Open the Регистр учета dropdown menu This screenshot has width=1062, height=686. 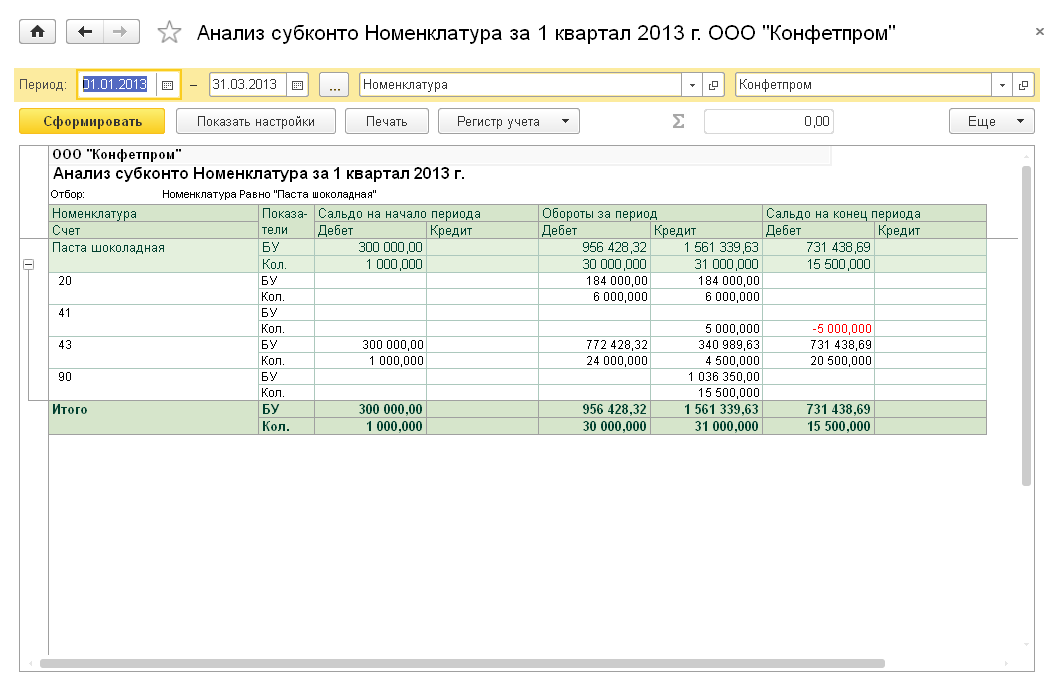pyautogui.click(x=509, y=121)
